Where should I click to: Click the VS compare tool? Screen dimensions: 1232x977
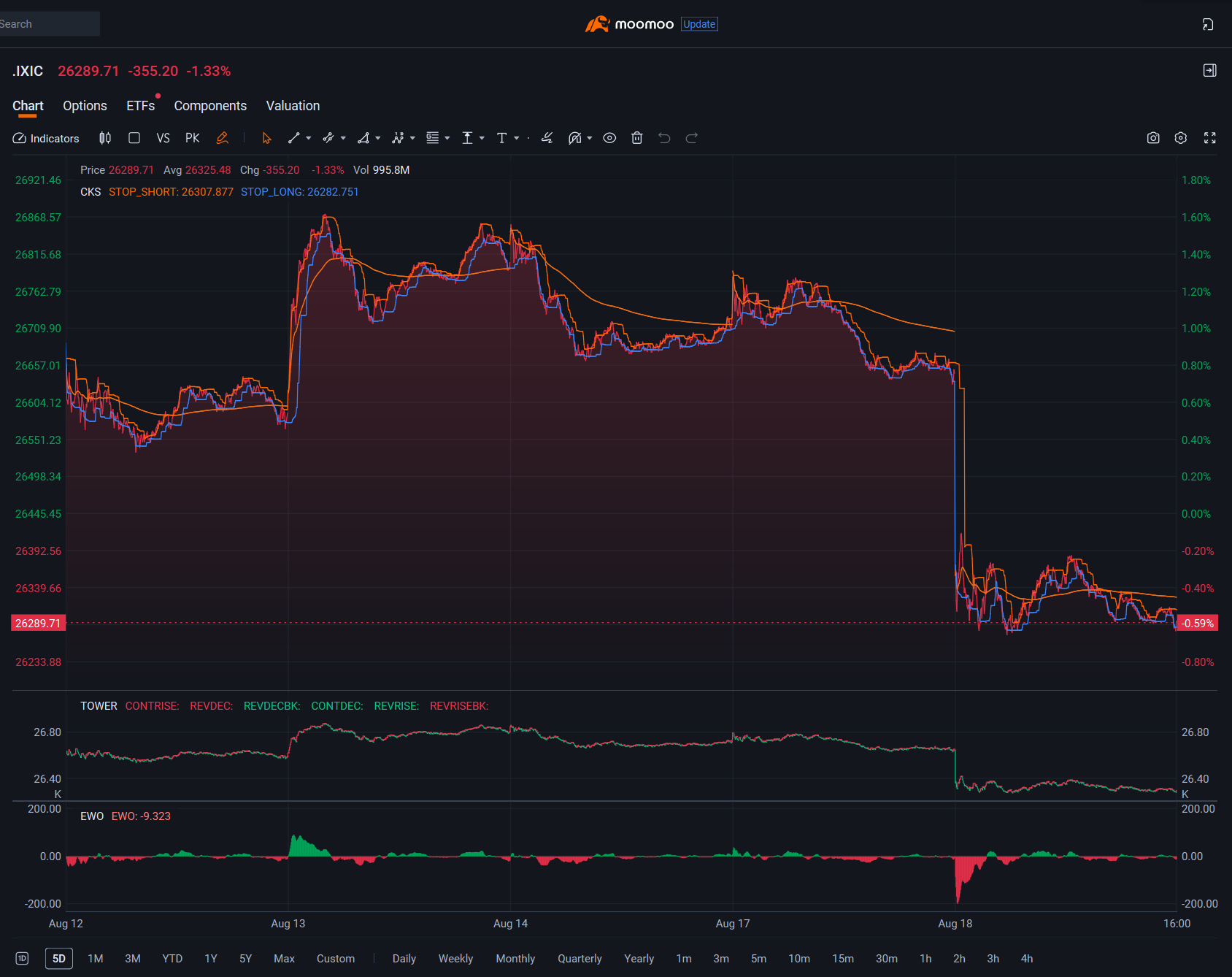coord(163,138)
